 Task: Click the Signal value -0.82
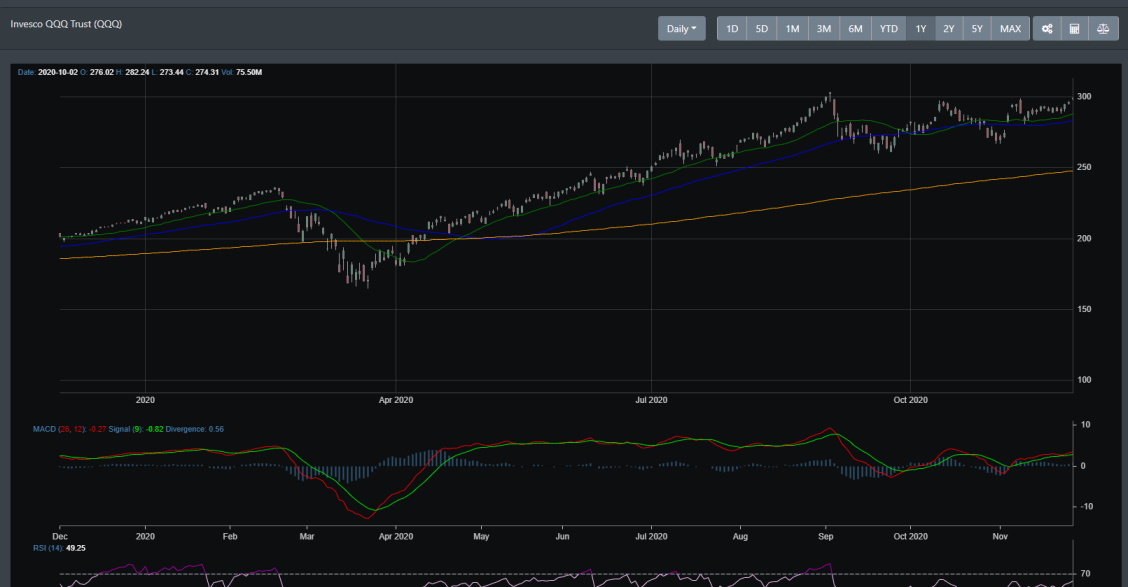[x=155, y=429]
